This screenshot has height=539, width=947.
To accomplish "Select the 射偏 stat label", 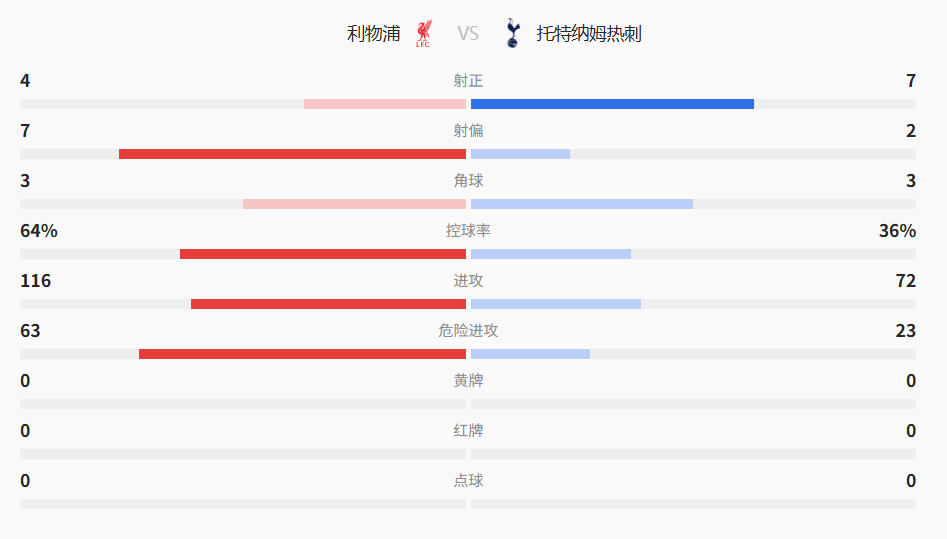I will tap(468, 131).
